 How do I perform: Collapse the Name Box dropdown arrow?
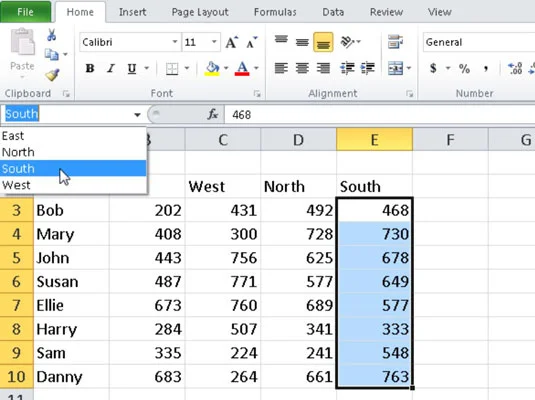[x=137, y=115]
